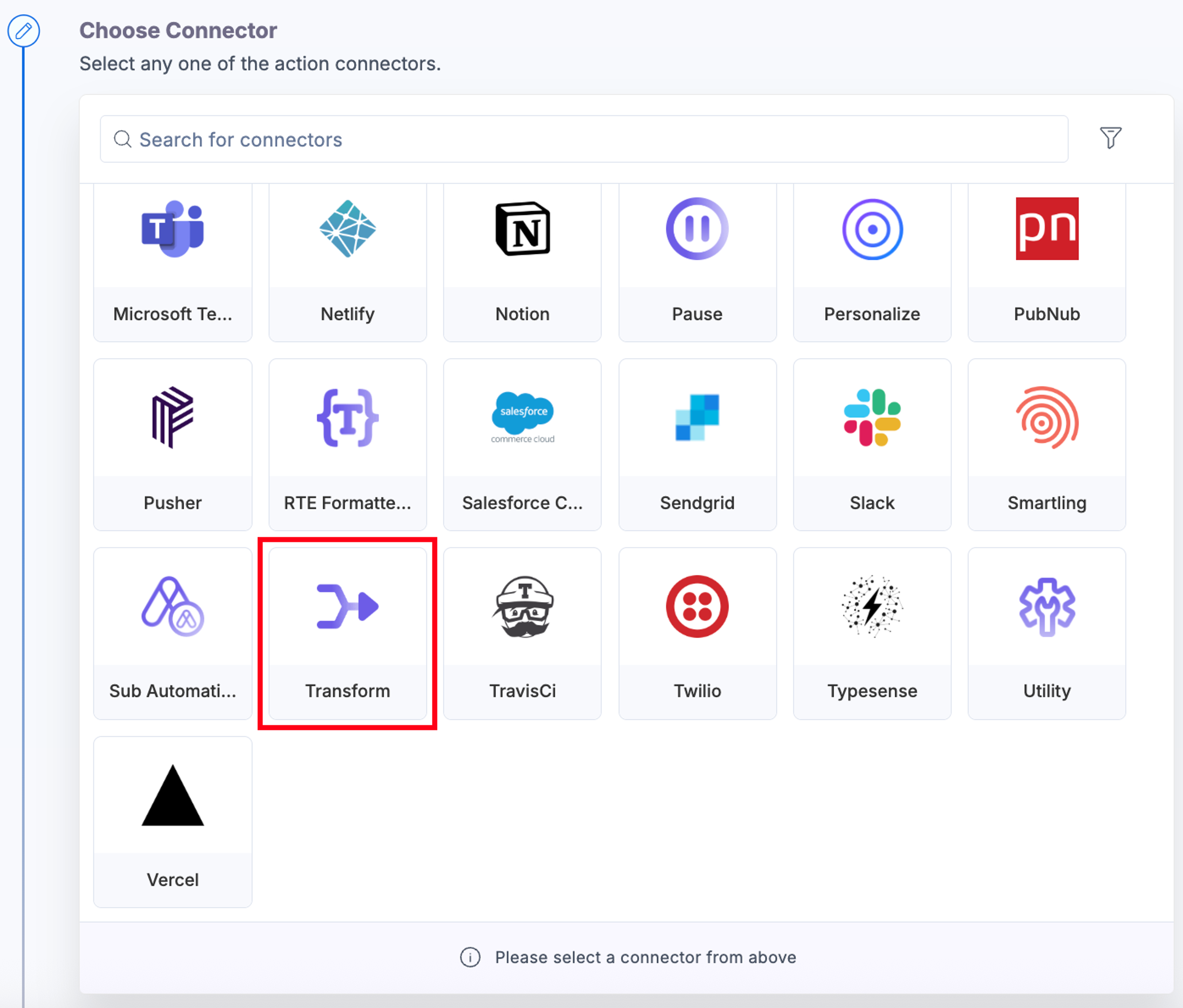
Task: Select the RTE Formatter connector
Action: point(348,445)
